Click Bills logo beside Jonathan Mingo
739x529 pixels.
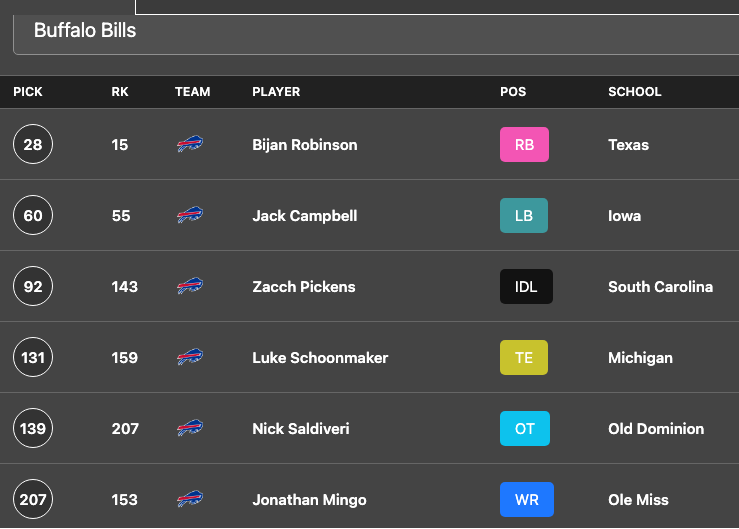190,499
